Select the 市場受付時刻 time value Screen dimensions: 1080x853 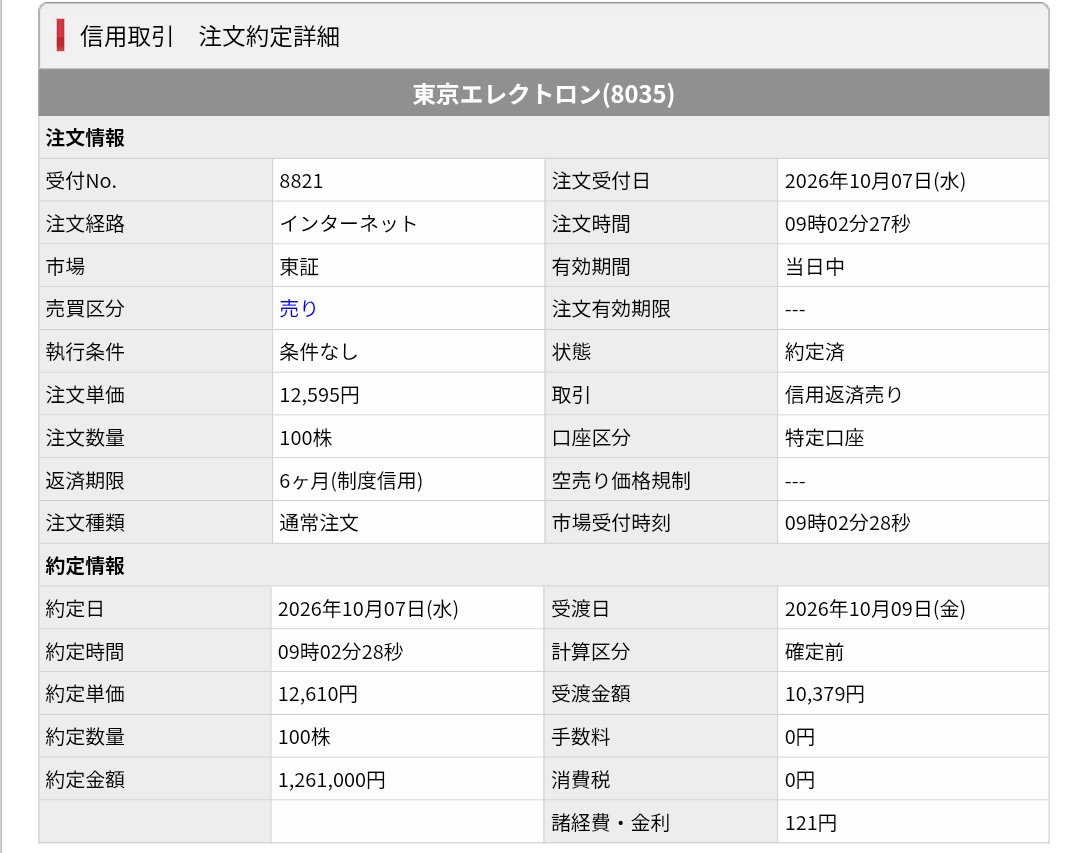(x=847, y=523)
